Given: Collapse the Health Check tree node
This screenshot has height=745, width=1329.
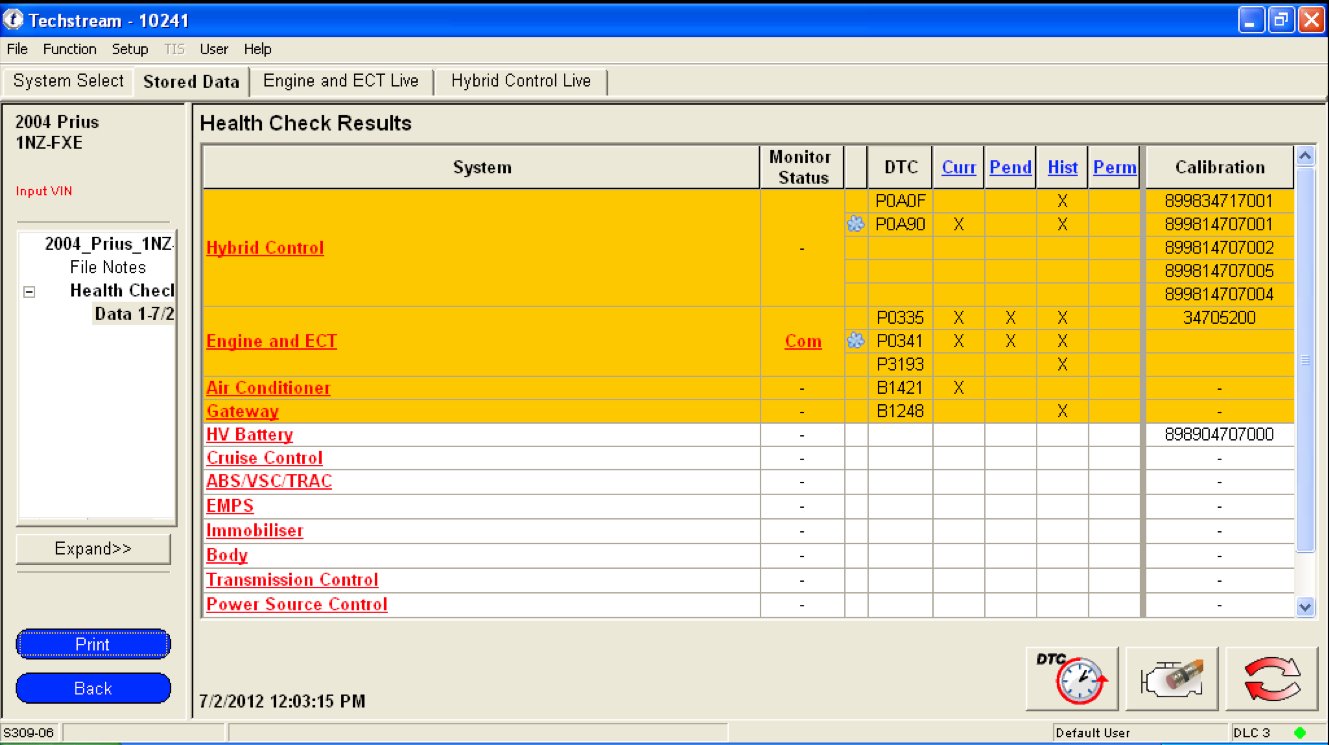Looking at the screenshot, I should coord(29,292).
